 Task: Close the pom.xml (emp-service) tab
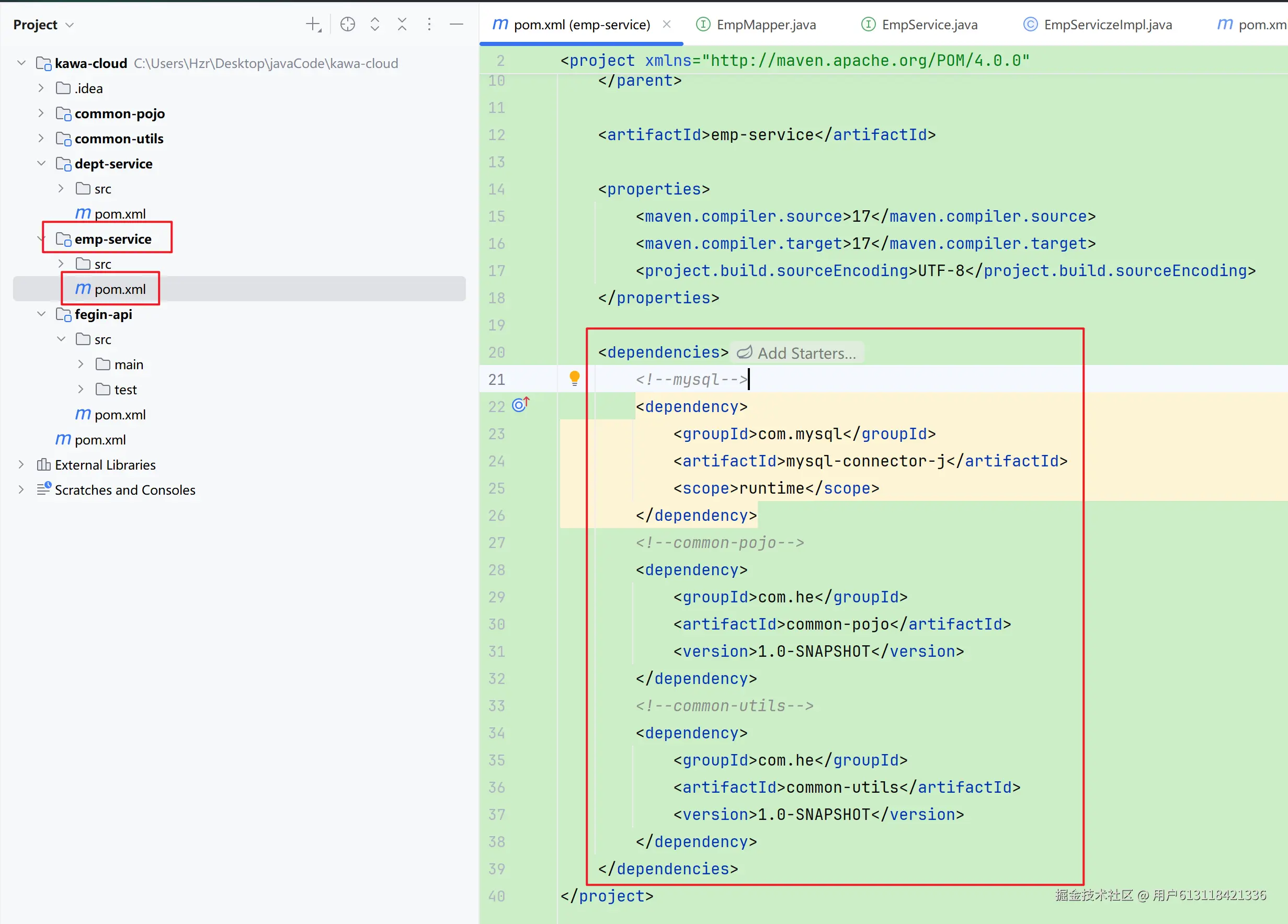coord(667,25)
